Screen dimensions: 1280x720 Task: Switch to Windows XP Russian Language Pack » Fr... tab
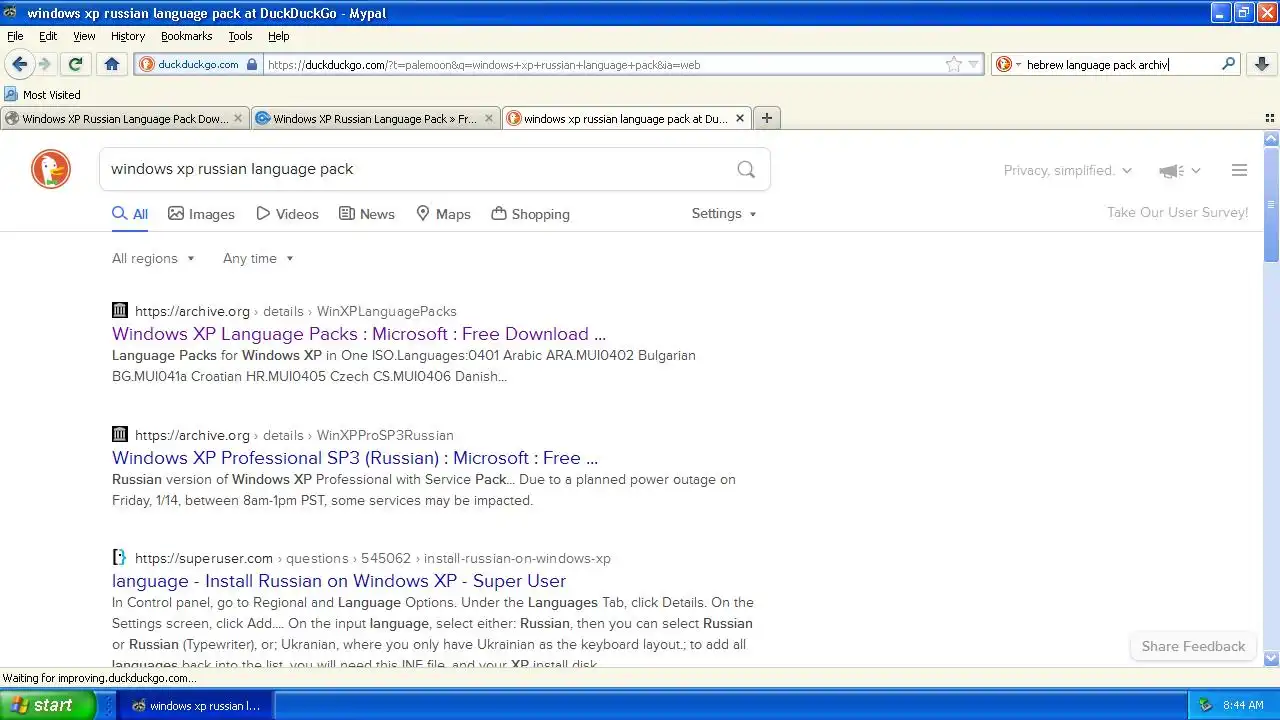point(374,118)
